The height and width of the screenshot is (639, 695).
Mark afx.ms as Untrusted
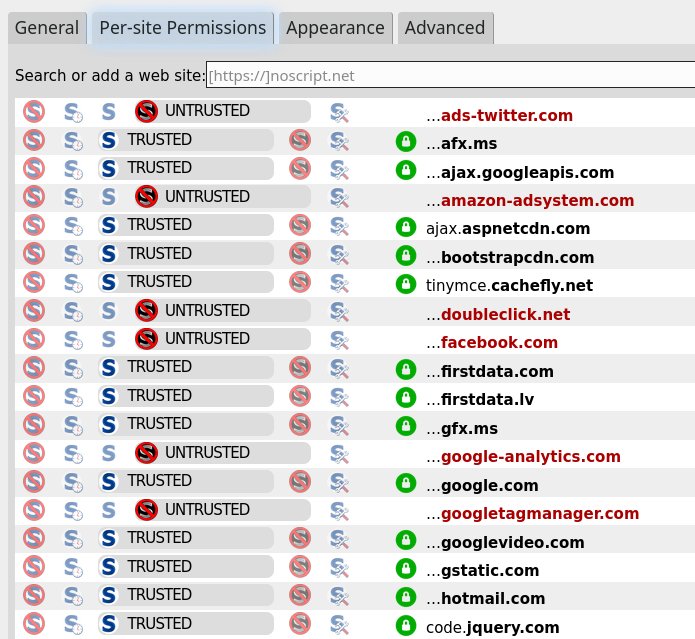pos(300,140)
